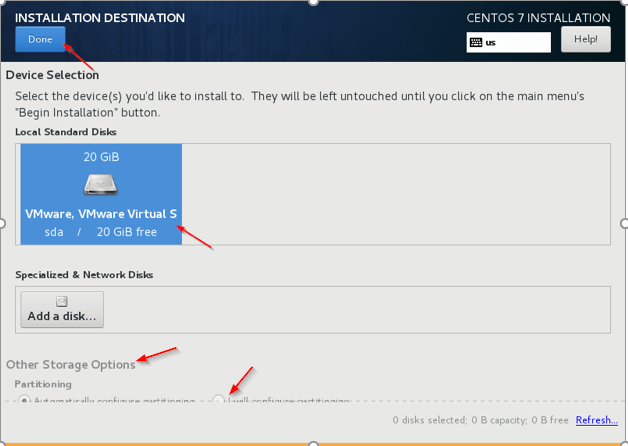
Task: Click the keyboard layout icon
Action: click(x=476, y=42)
